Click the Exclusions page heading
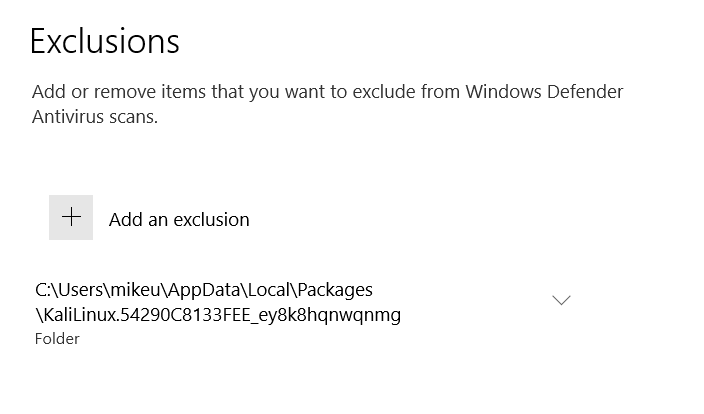This screenshot has width=704, height=414. pyautogui.click(x=105, y=41)
